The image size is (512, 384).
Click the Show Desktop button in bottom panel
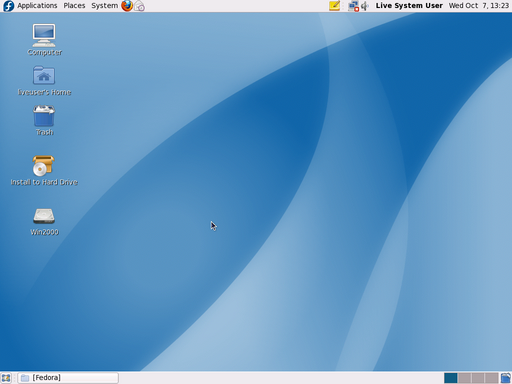(6, 378)
